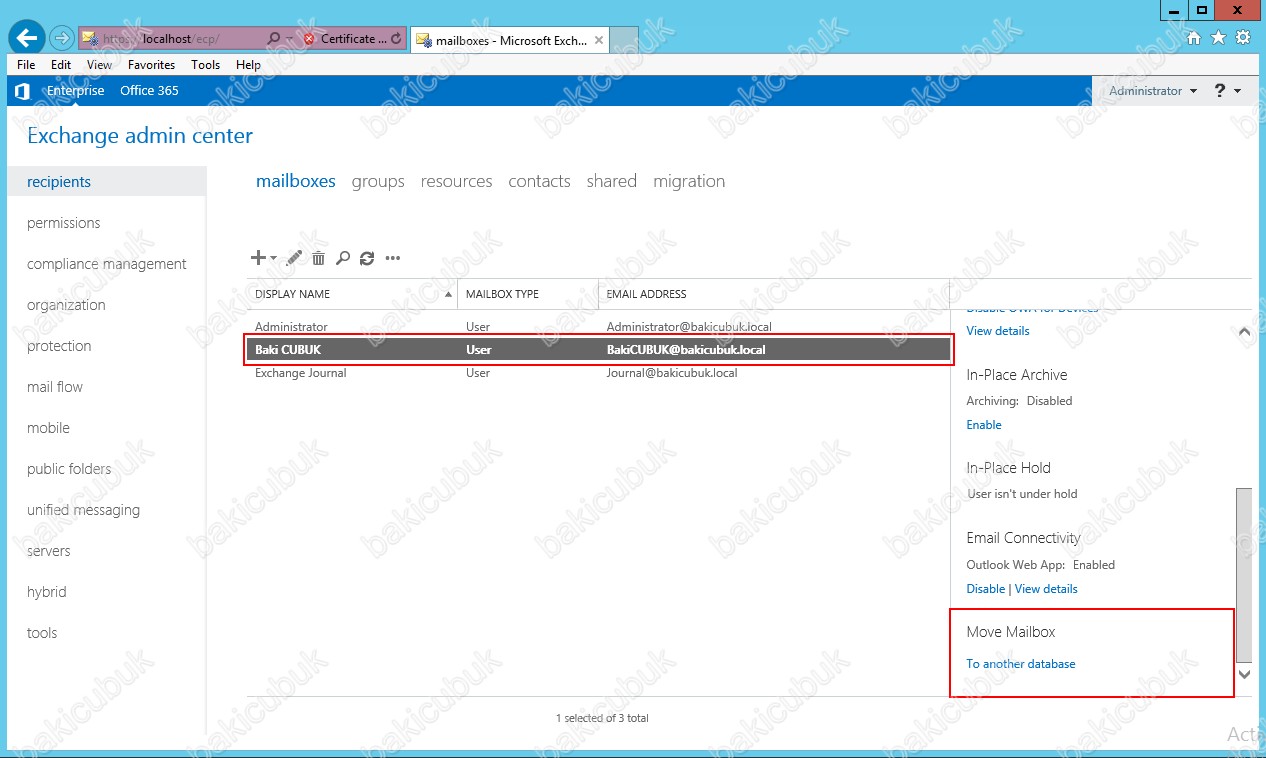Switch to the Enterprise tab
1266x758 pixels.
[75, 90]
